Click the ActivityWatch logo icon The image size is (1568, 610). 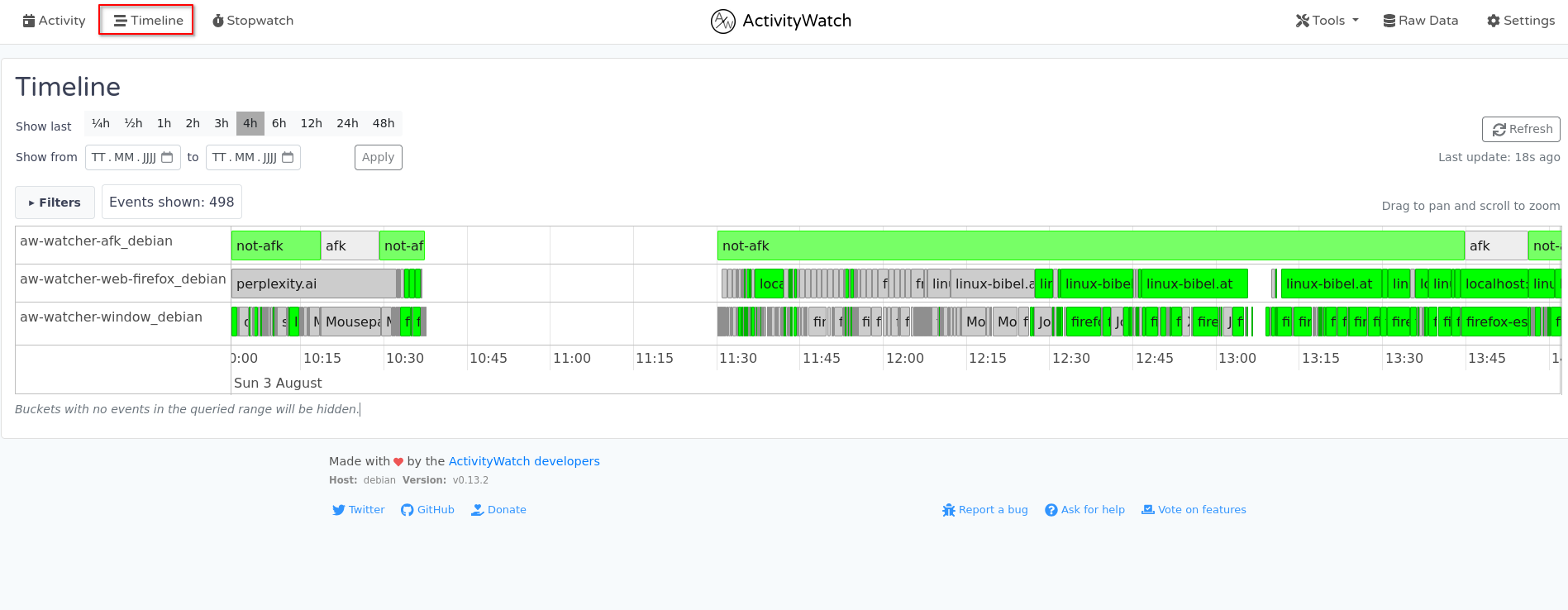pyautogui.click(x=722, y=21)
